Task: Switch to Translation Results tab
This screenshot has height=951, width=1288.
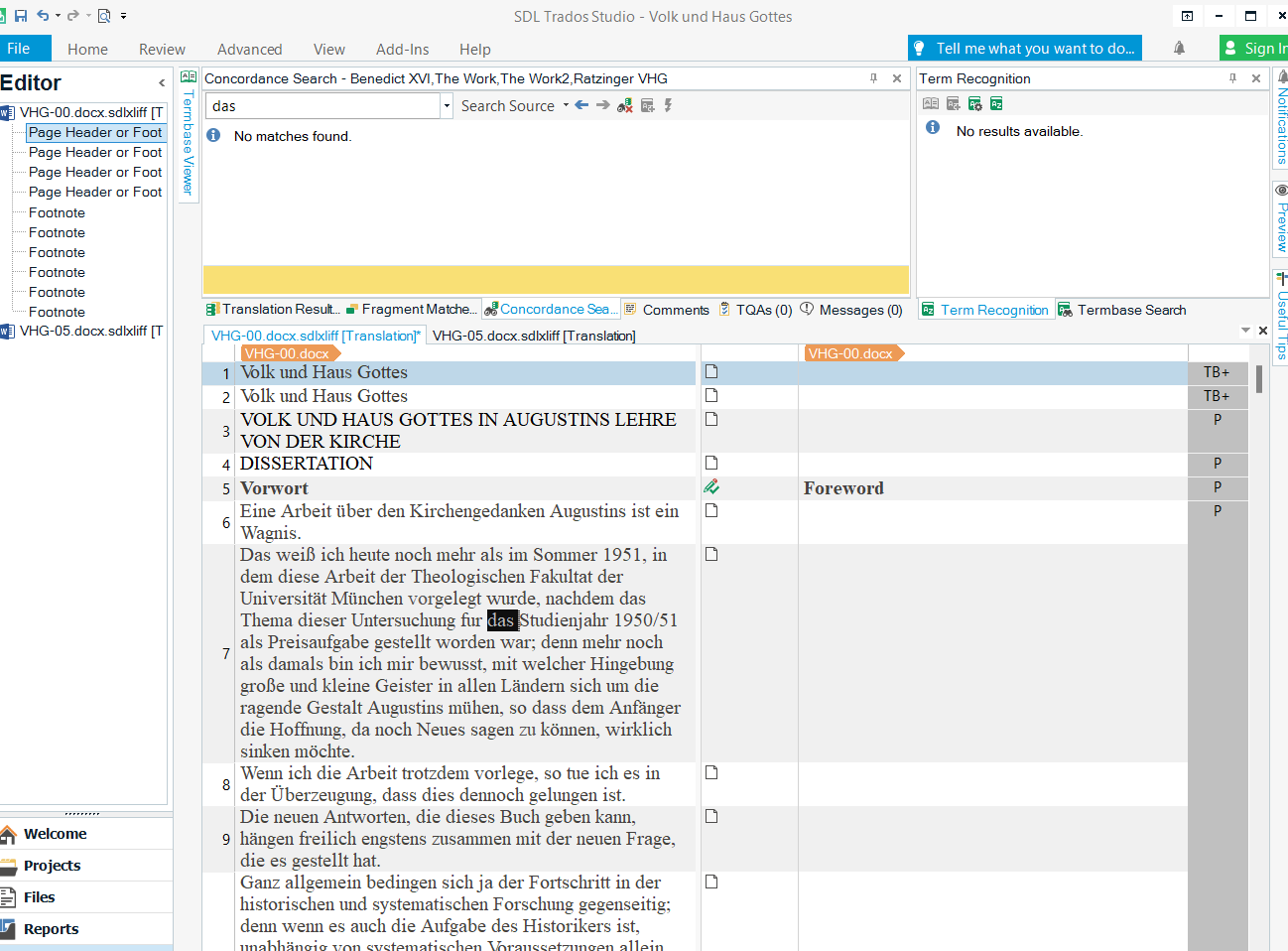Action: [273, 309]
